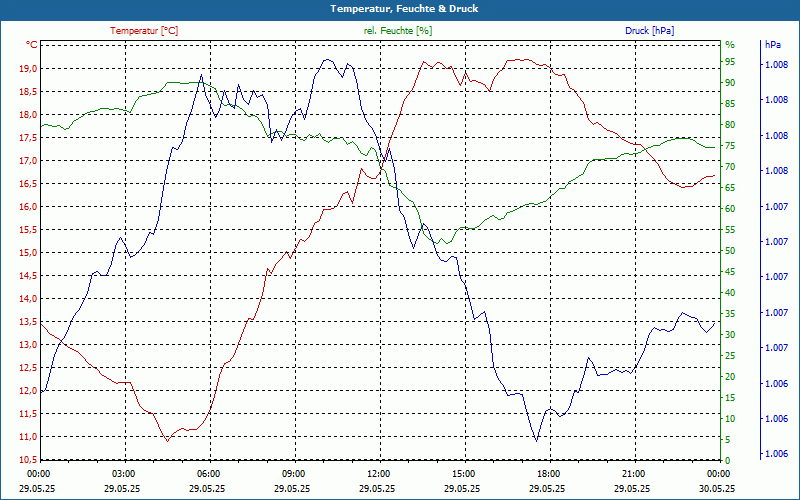Image resolution: width=800 pixels, height=500 pixels.
Task: Click the date label "30.05.25"
Action: (x=717, y=488)
